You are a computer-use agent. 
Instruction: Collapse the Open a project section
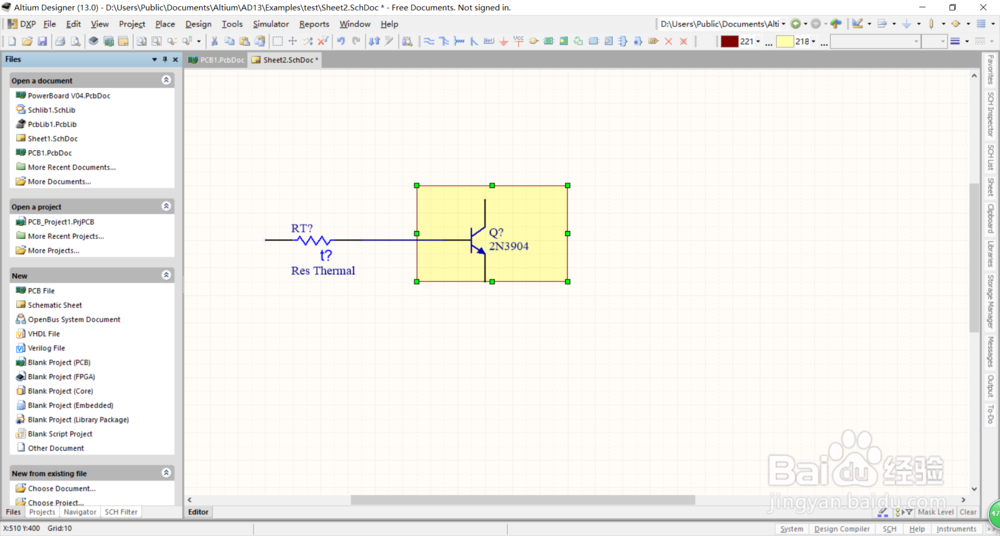pos(166,207)
